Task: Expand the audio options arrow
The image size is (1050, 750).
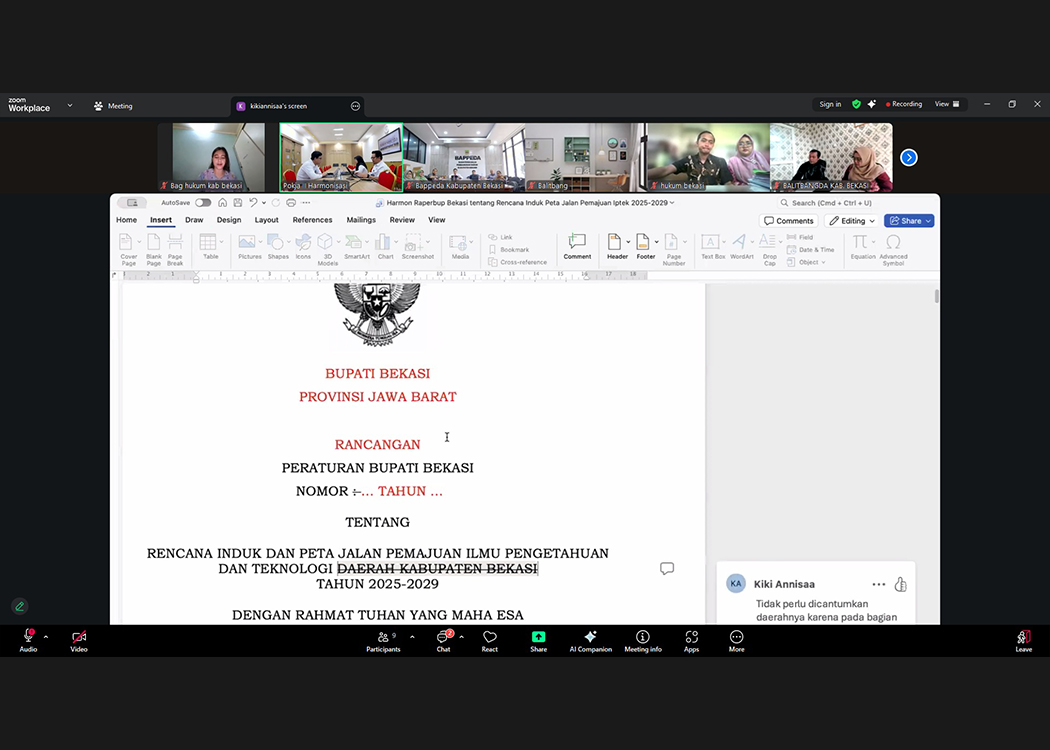Action: tap(46, 637)
